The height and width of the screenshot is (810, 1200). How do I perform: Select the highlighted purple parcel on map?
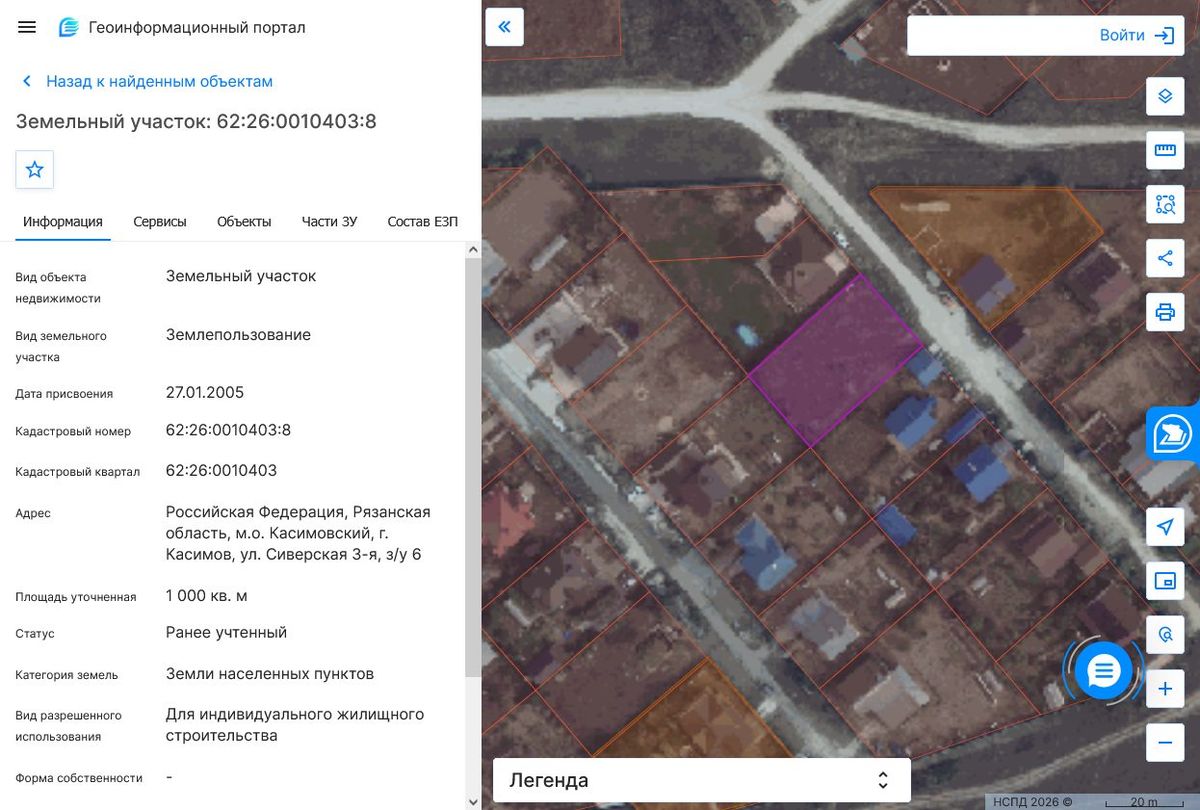(x=834, y=362)
